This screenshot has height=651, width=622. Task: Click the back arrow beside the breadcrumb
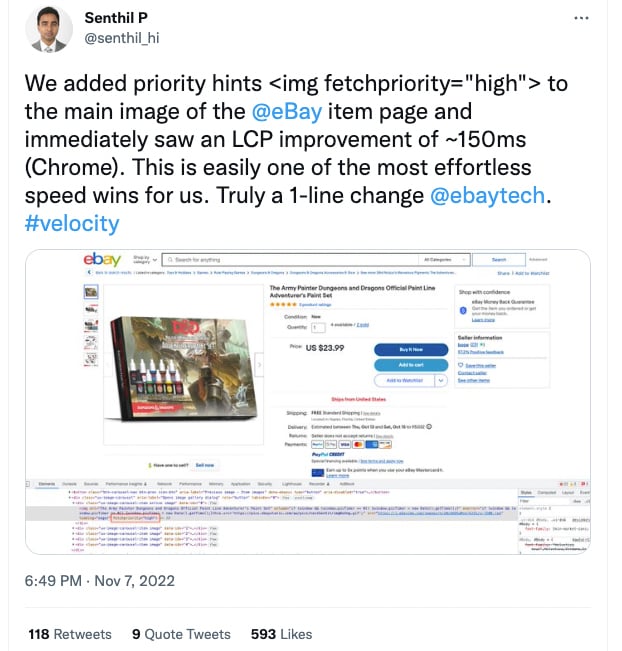tap(89, 272)
